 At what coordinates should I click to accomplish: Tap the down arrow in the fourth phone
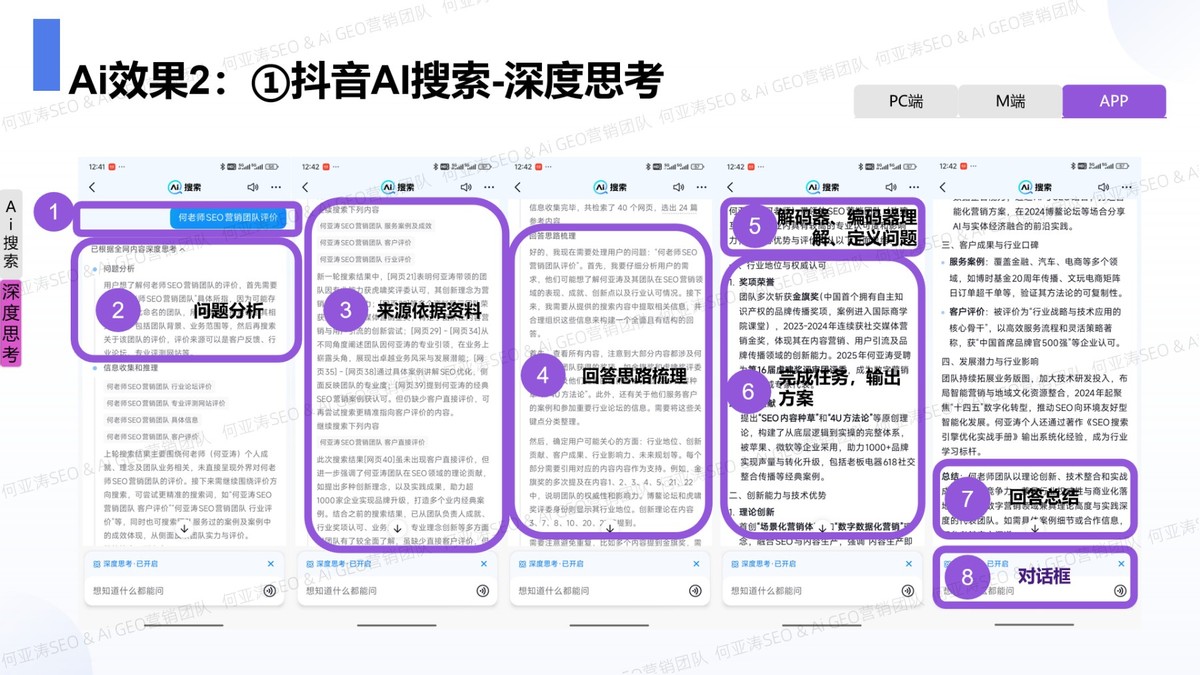click(823, 527)
